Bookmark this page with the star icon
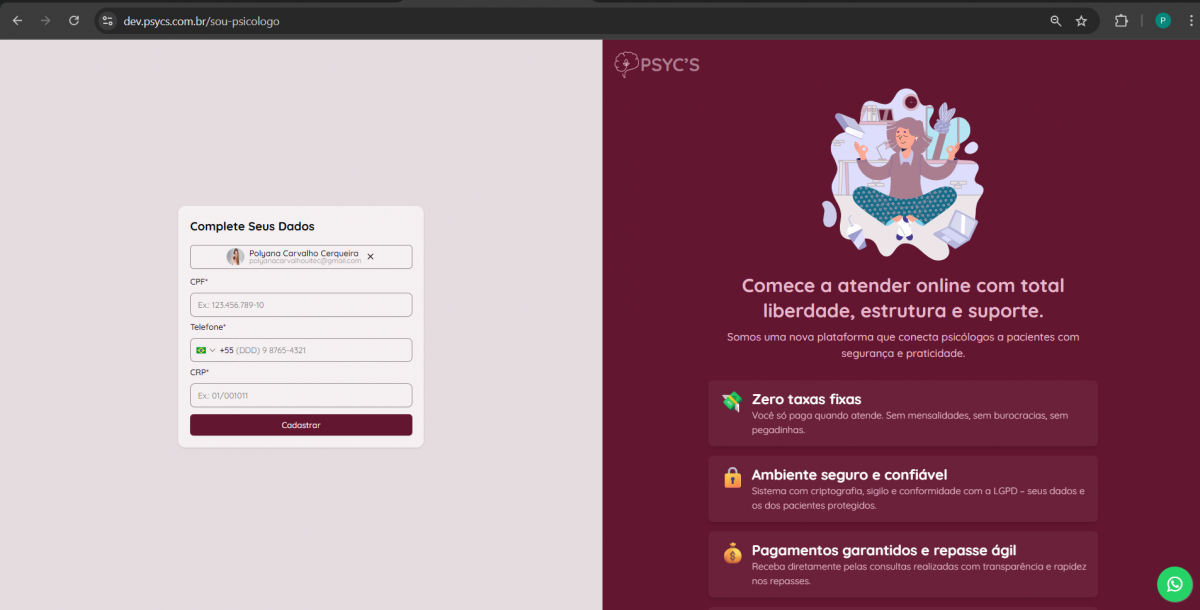Image resolution: width=1200 pixels, height=610 pixels. [x=1081, y=20]
